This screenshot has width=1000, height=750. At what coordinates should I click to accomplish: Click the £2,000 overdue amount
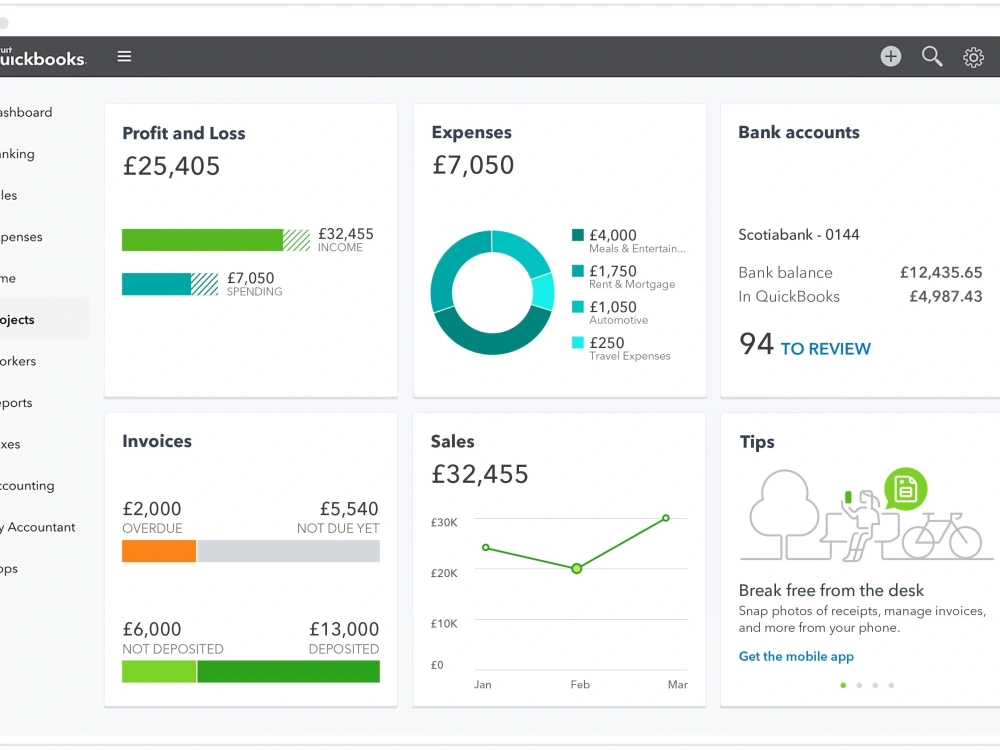click(152, 508)
